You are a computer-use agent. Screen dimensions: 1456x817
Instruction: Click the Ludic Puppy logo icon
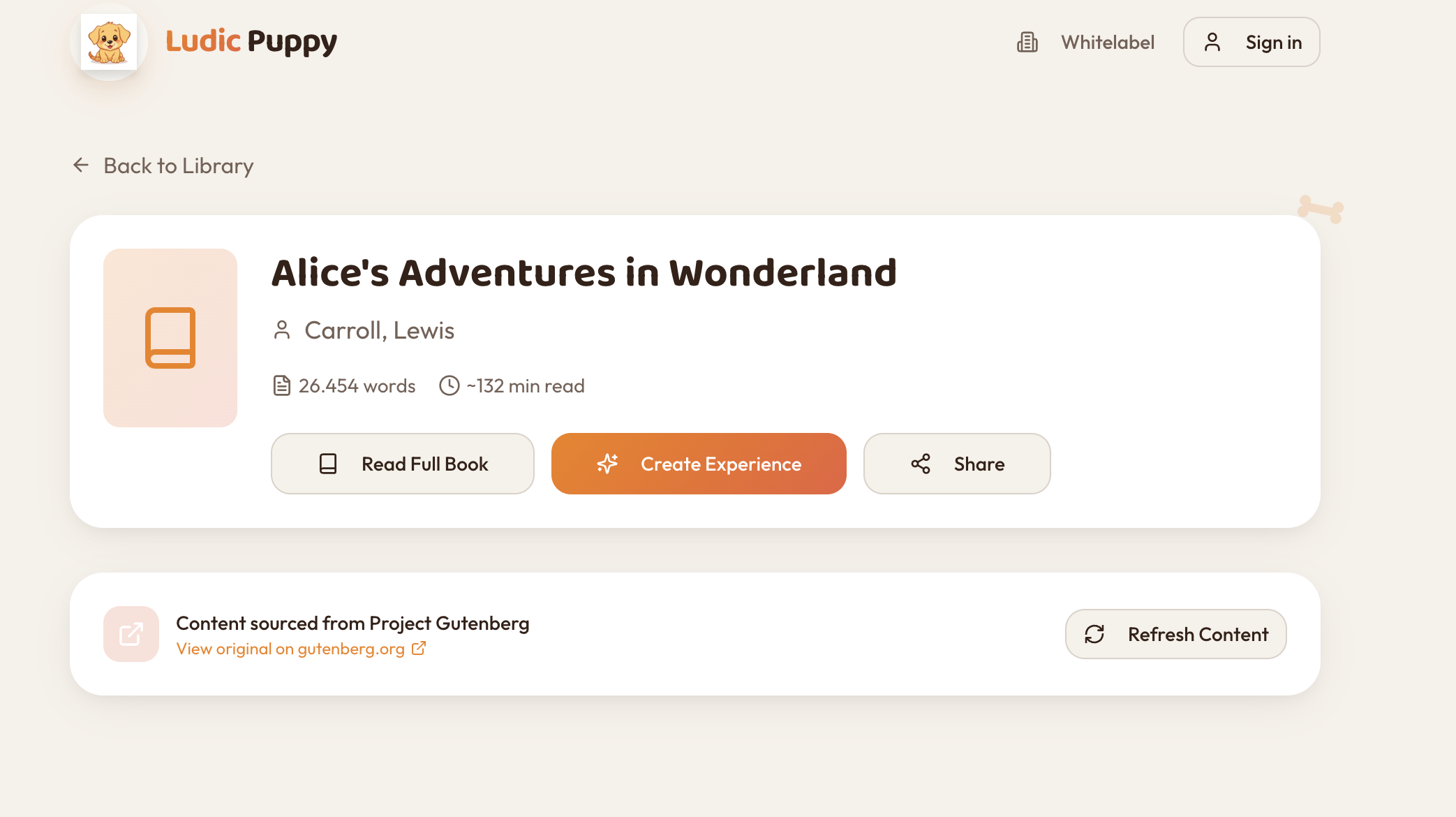click(109, 42)
